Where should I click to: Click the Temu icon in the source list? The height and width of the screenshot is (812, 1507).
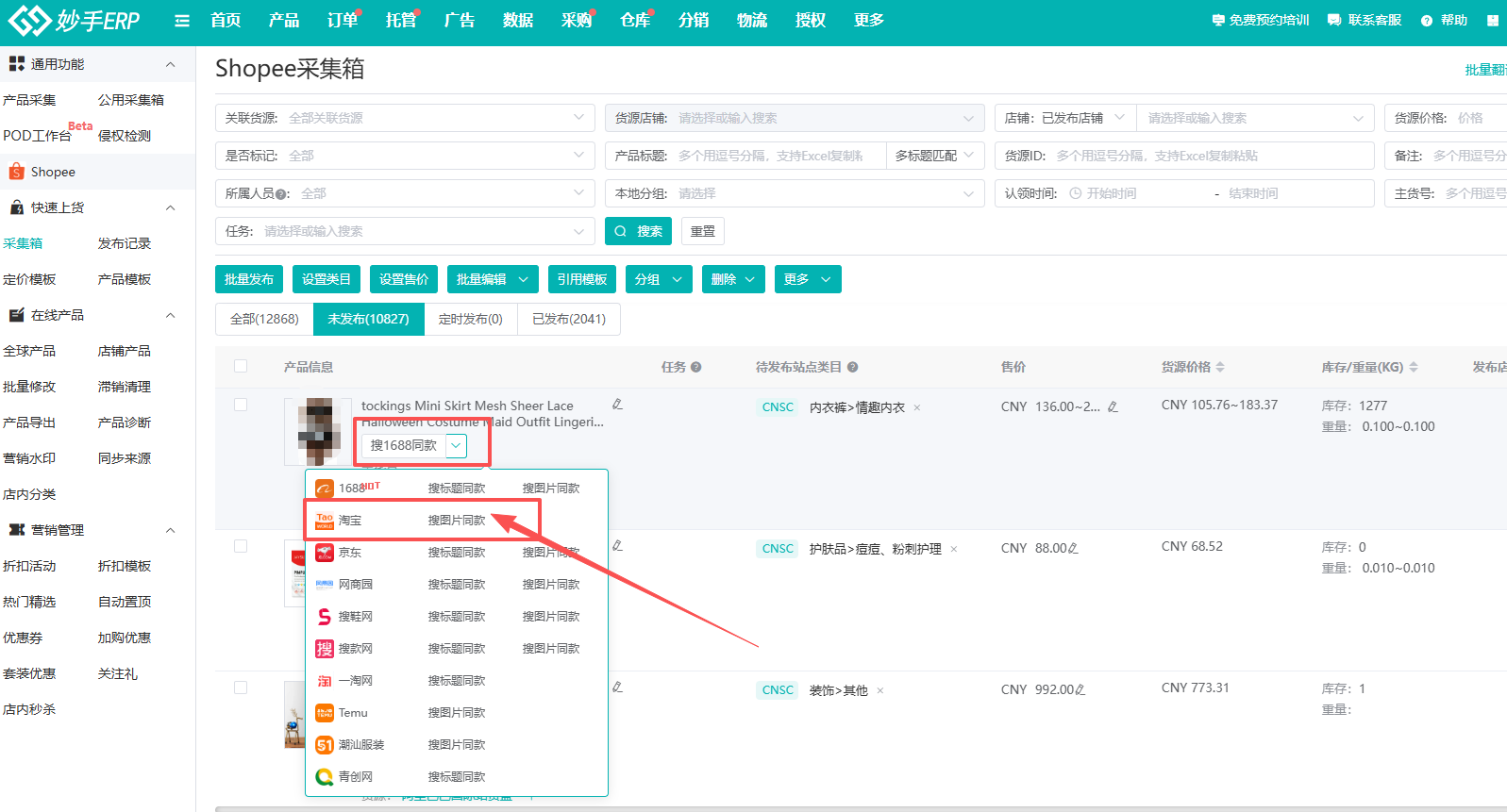(325, 713)
